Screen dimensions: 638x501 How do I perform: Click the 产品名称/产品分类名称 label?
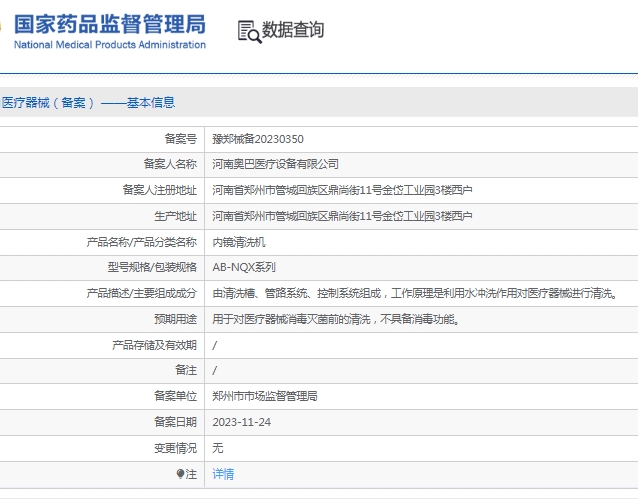[142, 242]
